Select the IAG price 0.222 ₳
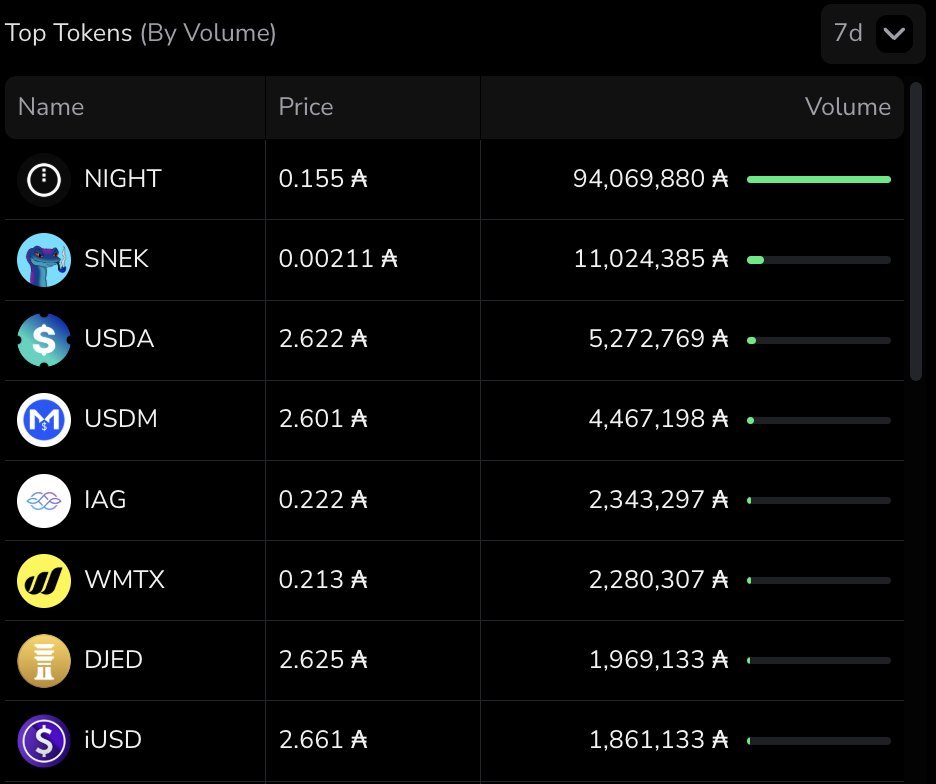Viewport: 936px width, 784px height. (x=323, y=499)
